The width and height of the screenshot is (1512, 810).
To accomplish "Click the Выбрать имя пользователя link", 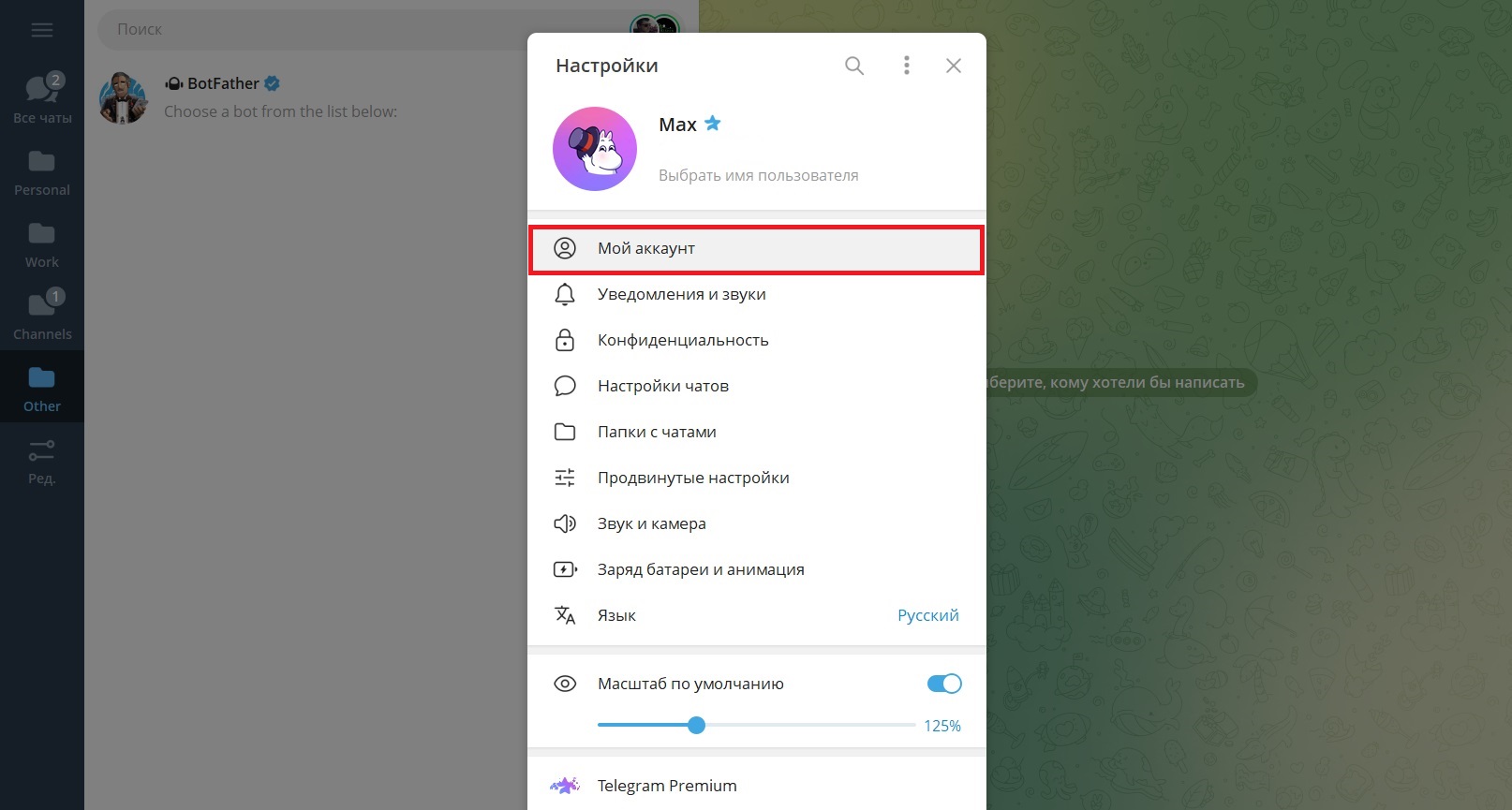I will tap(758, 175).
